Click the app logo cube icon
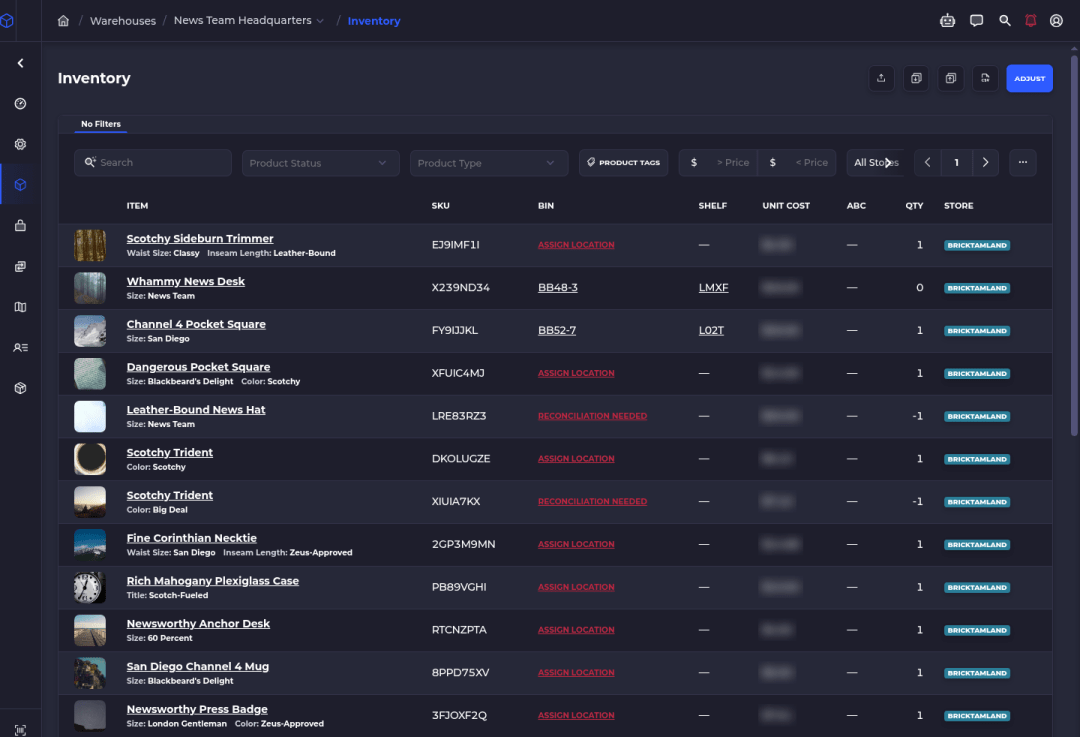The height and width of the screenshot is (737, 1080). [x=7, y=21]
